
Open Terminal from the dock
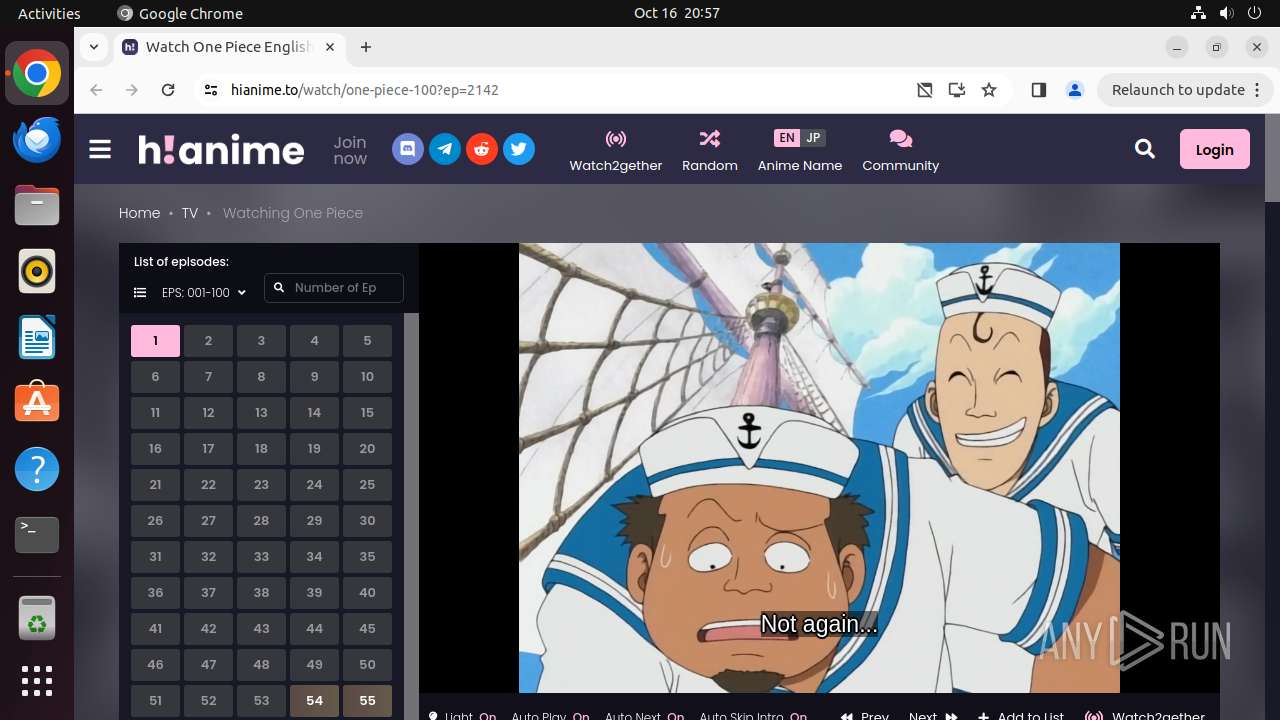click(37, 535)
